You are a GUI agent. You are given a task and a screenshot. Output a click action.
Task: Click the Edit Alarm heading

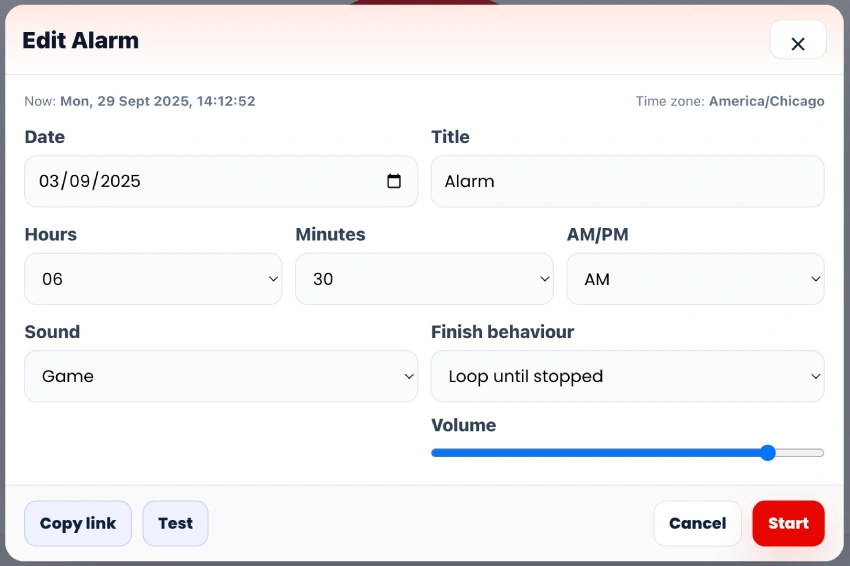point(80,41)
